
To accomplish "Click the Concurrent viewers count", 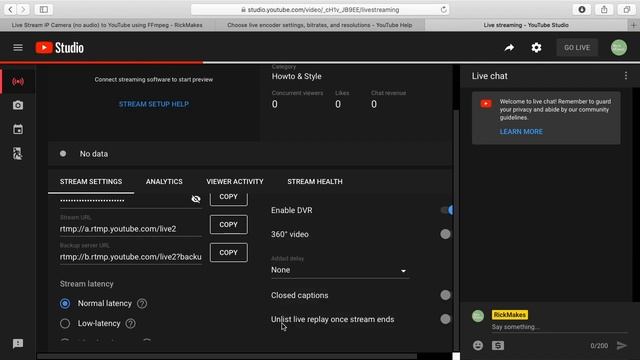I will 275,104.
